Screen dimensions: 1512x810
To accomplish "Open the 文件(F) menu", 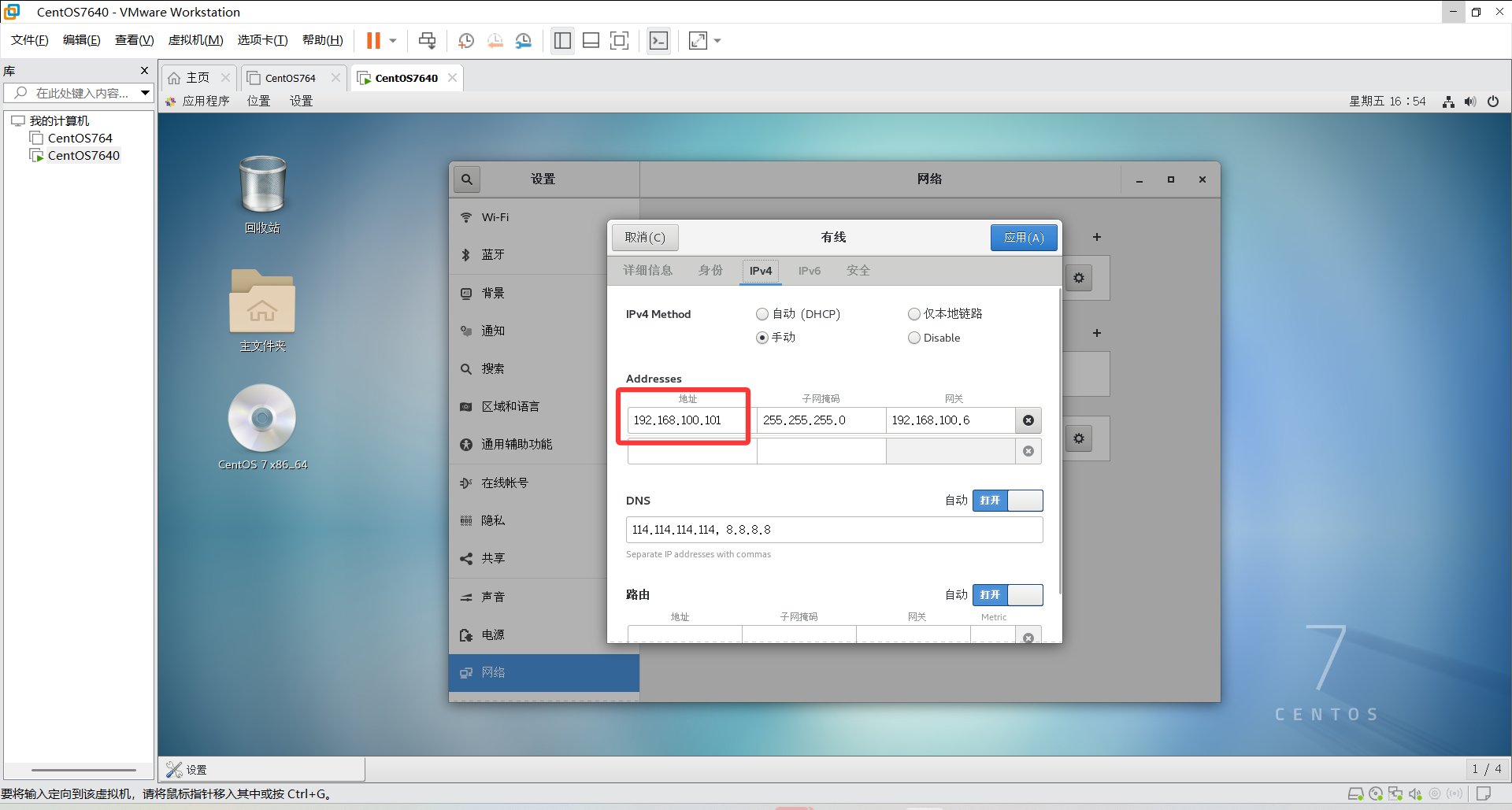I will 30,40.
